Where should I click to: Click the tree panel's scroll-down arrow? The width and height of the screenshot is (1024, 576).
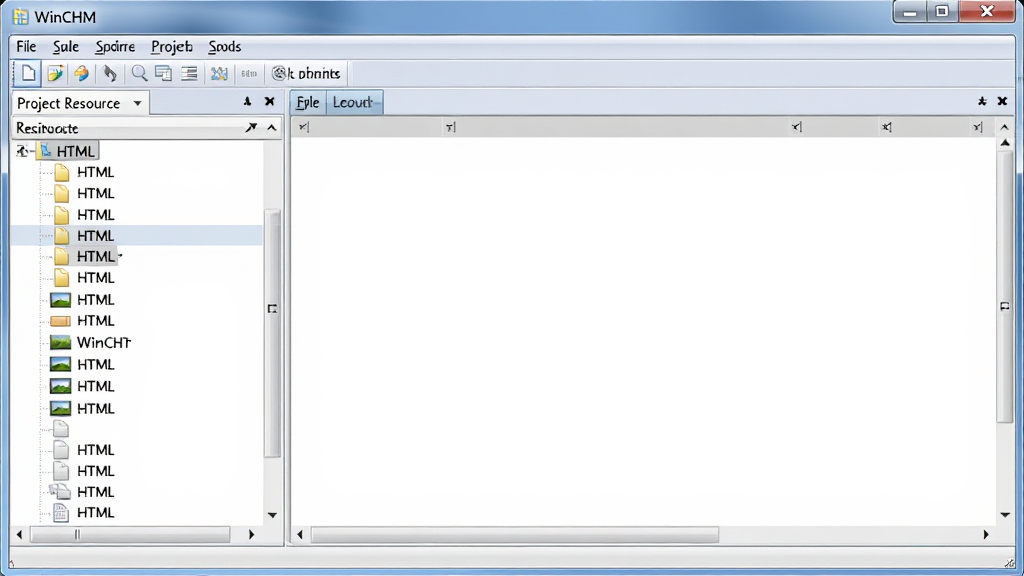(x=272, y=515)
